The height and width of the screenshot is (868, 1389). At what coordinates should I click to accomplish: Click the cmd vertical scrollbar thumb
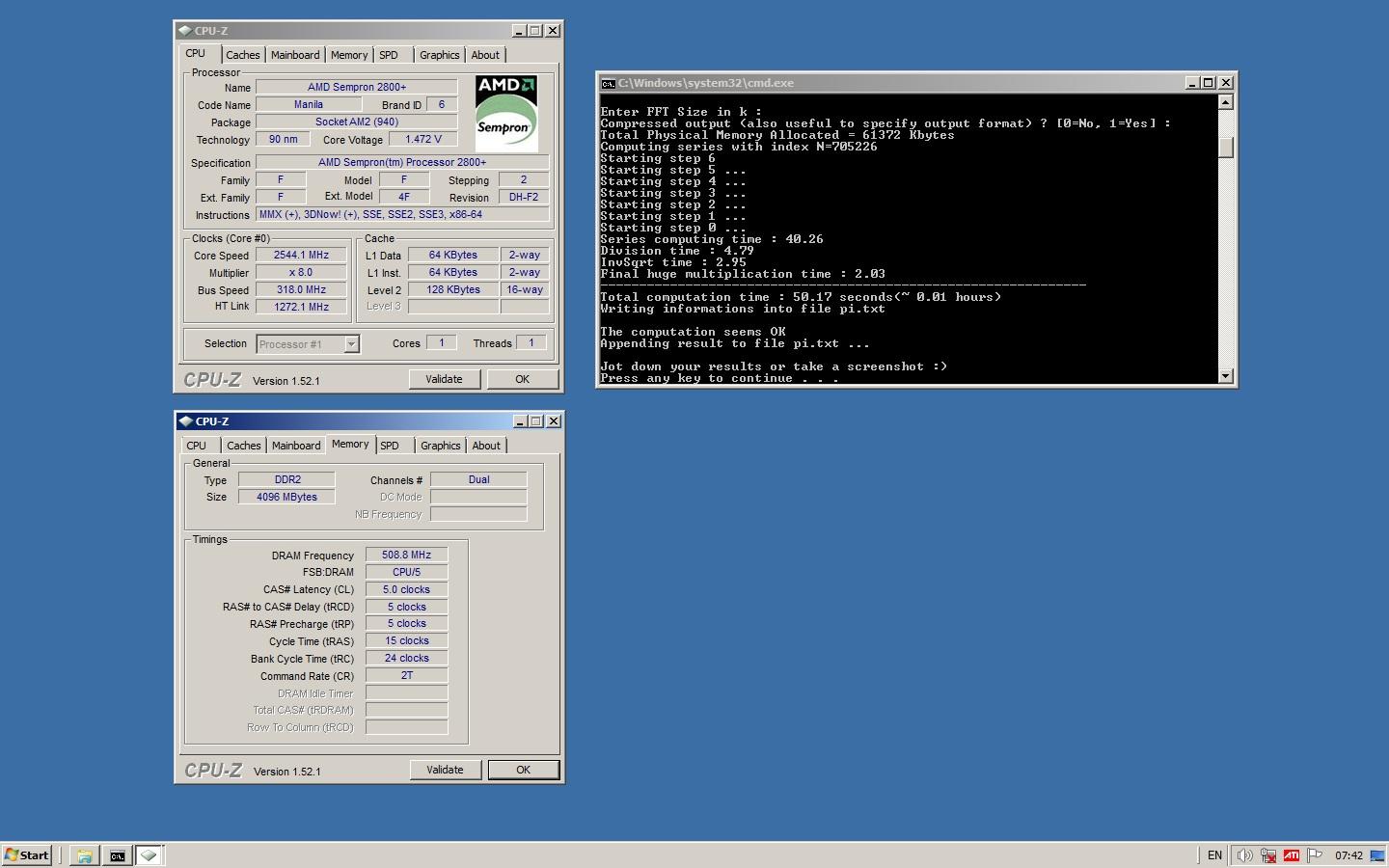point(1226,148)
